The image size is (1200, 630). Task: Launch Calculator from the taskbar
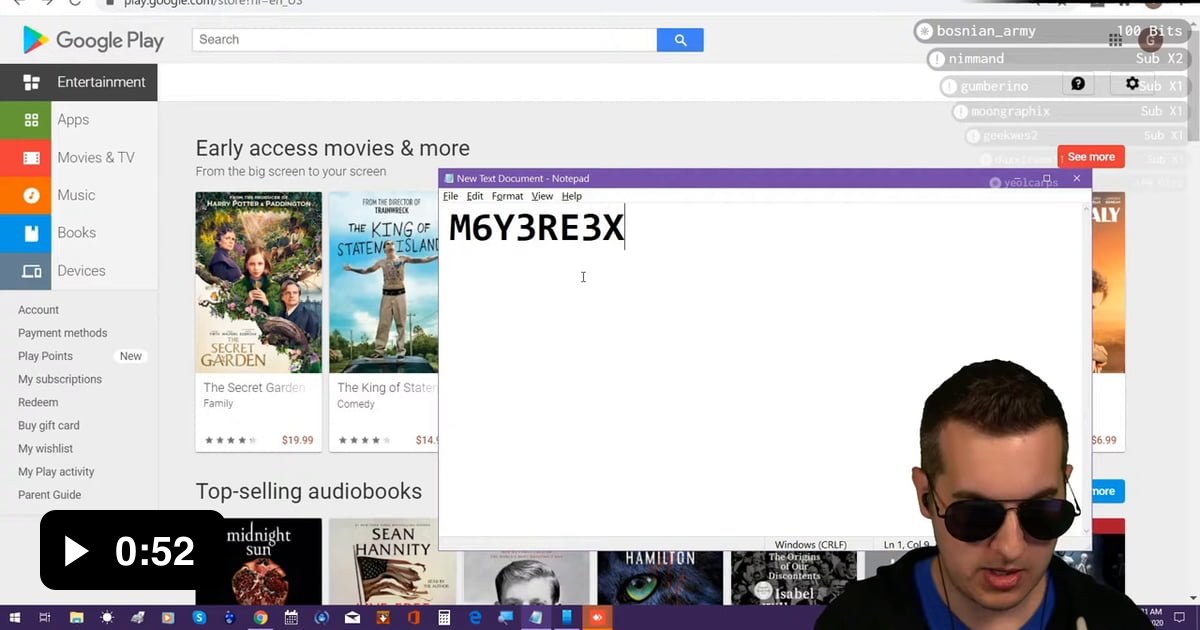coord(444,618)
